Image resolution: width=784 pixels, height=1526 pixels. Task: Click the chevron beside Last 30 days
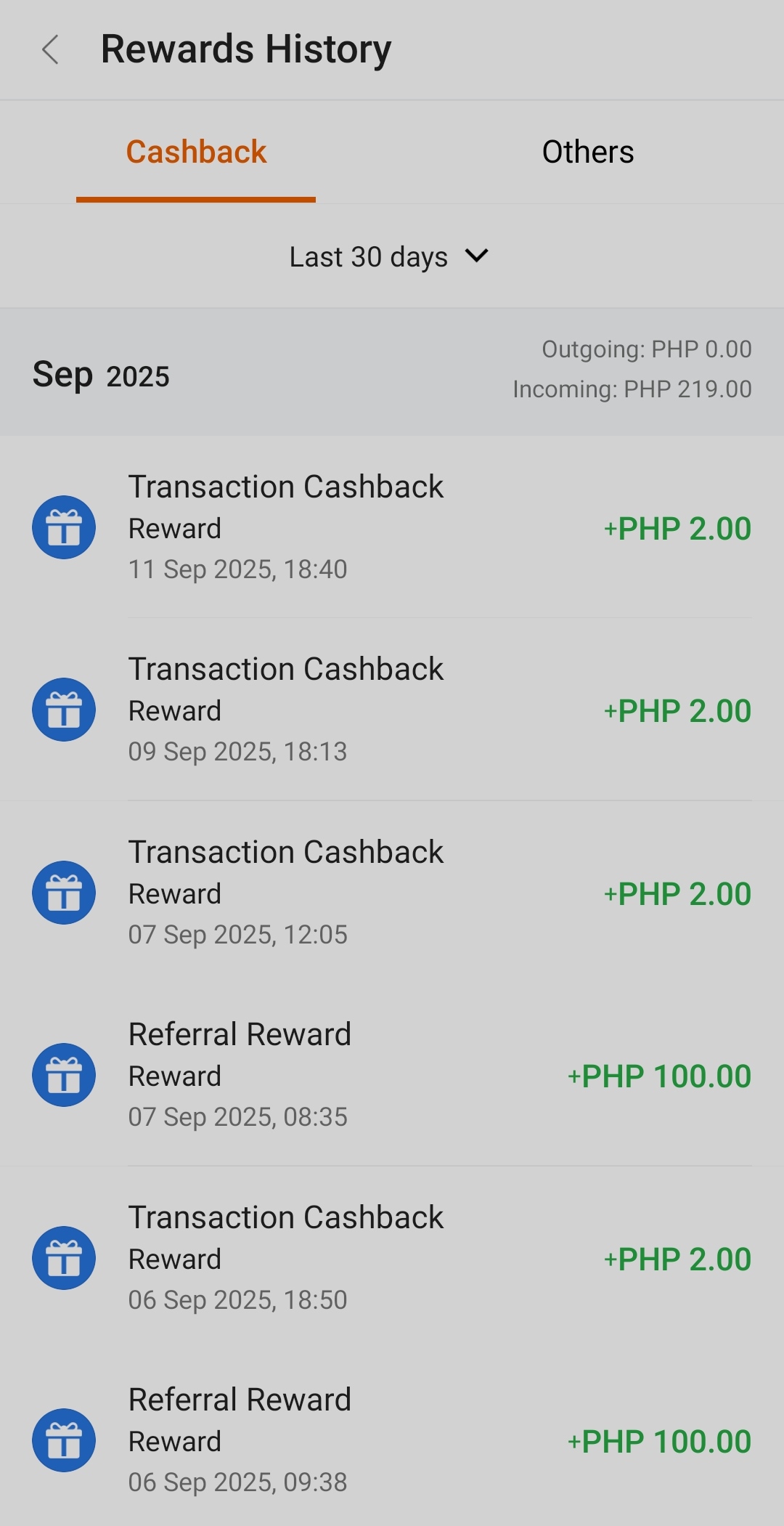(x=477, y=256)
